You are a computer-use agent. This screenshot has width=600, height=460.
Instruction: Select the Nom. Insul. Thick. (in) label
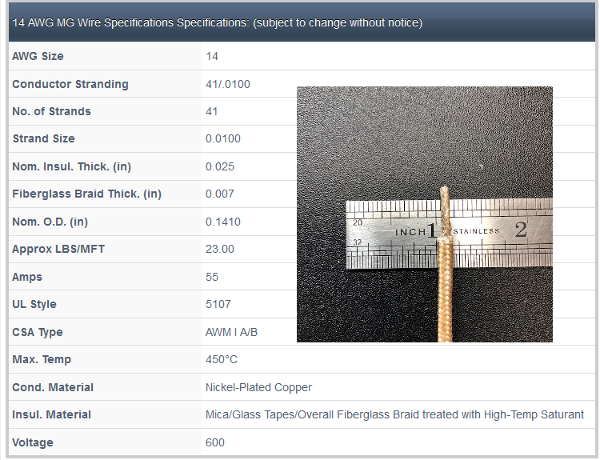[x=72, y=167]
